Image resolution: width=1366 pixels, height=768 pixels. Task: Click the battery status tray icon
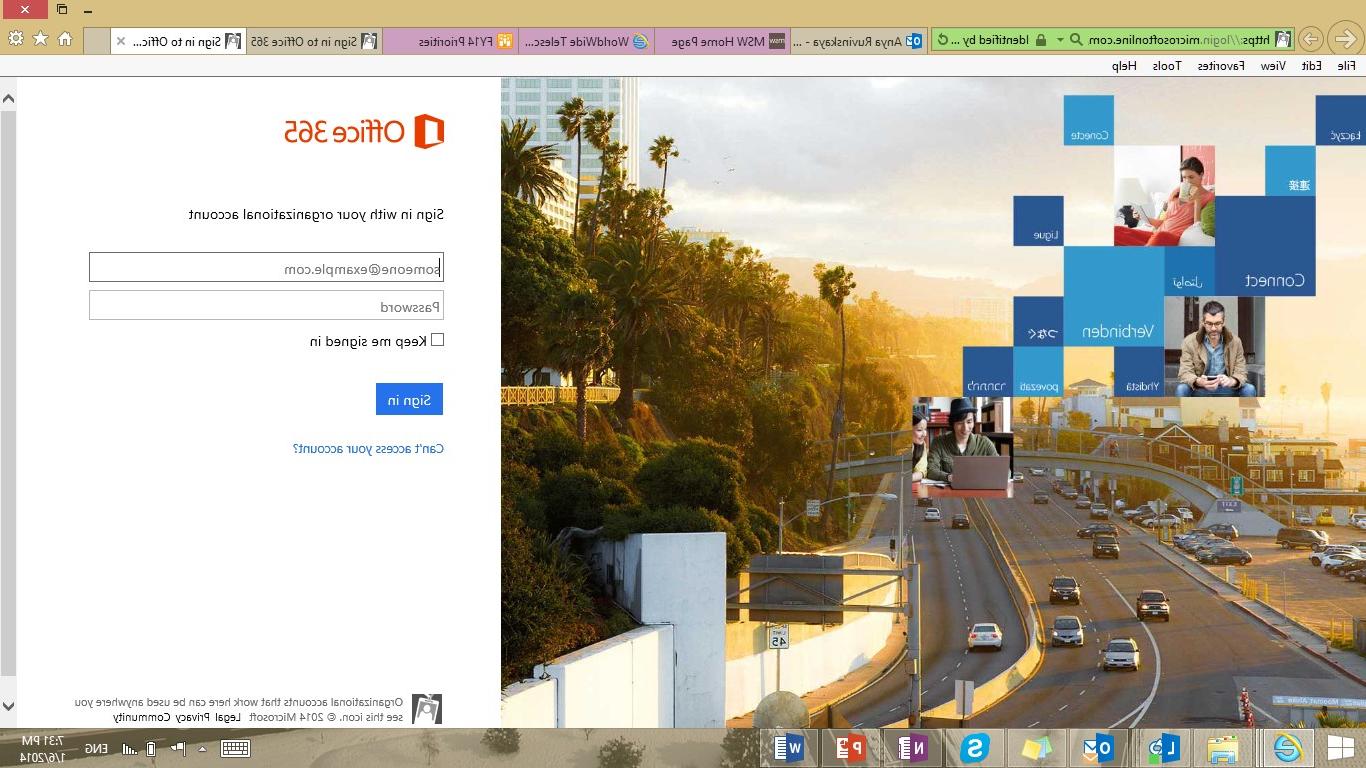click(x=151, y=748)
